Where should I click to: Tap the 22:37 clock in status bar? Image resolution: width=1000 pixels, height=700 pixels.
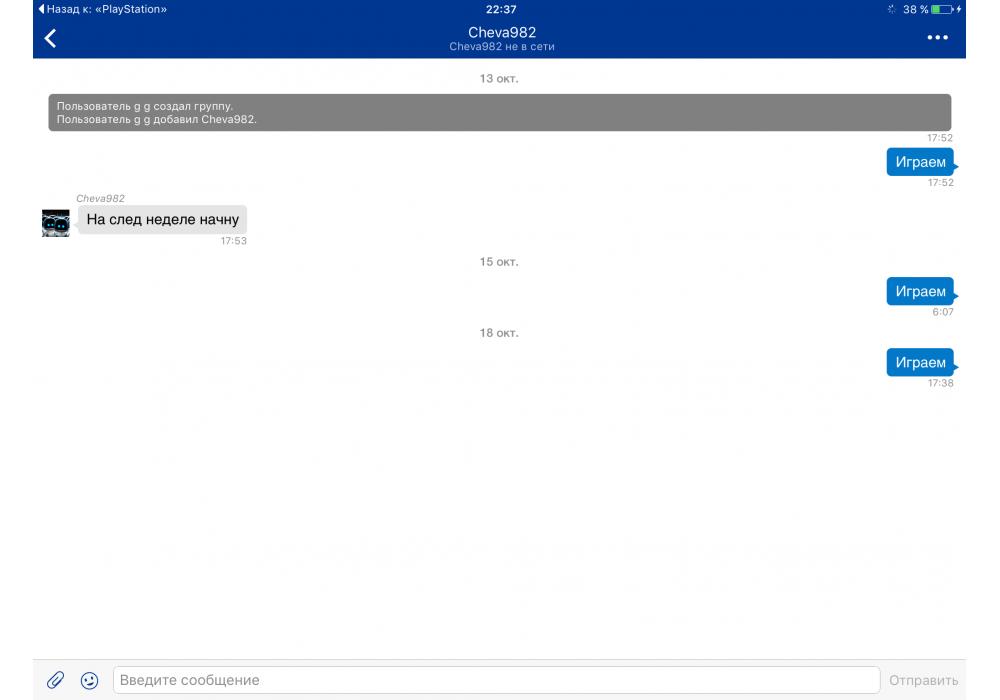click(501, 9)
